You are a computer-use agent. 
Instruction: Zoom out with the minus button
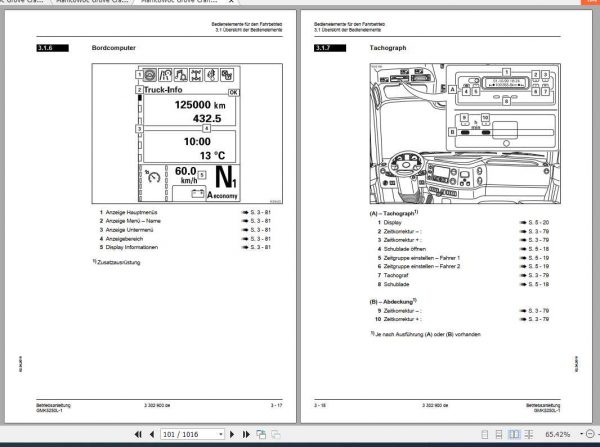tap(590, 434)
